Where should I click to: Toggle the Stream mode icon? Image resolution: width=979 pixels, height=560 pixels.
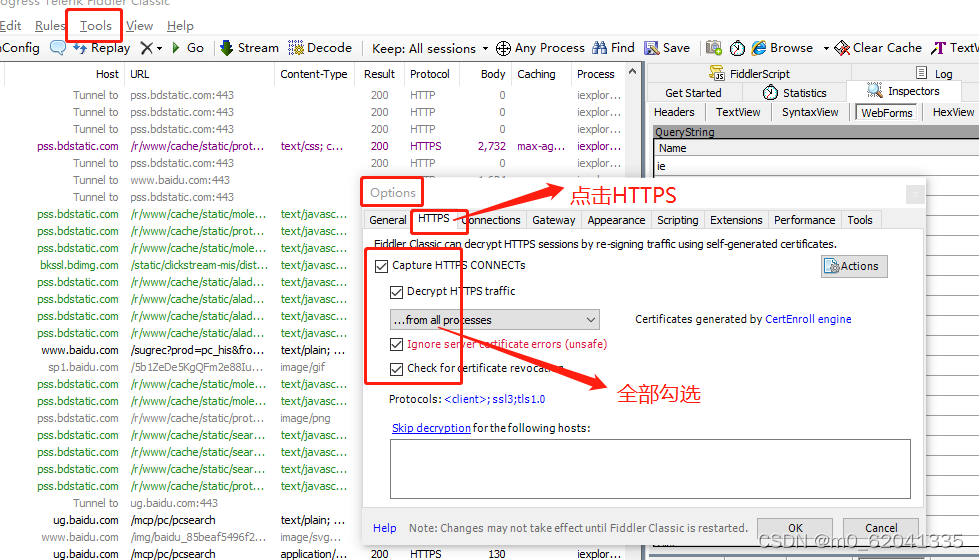[x=227, y=48]
